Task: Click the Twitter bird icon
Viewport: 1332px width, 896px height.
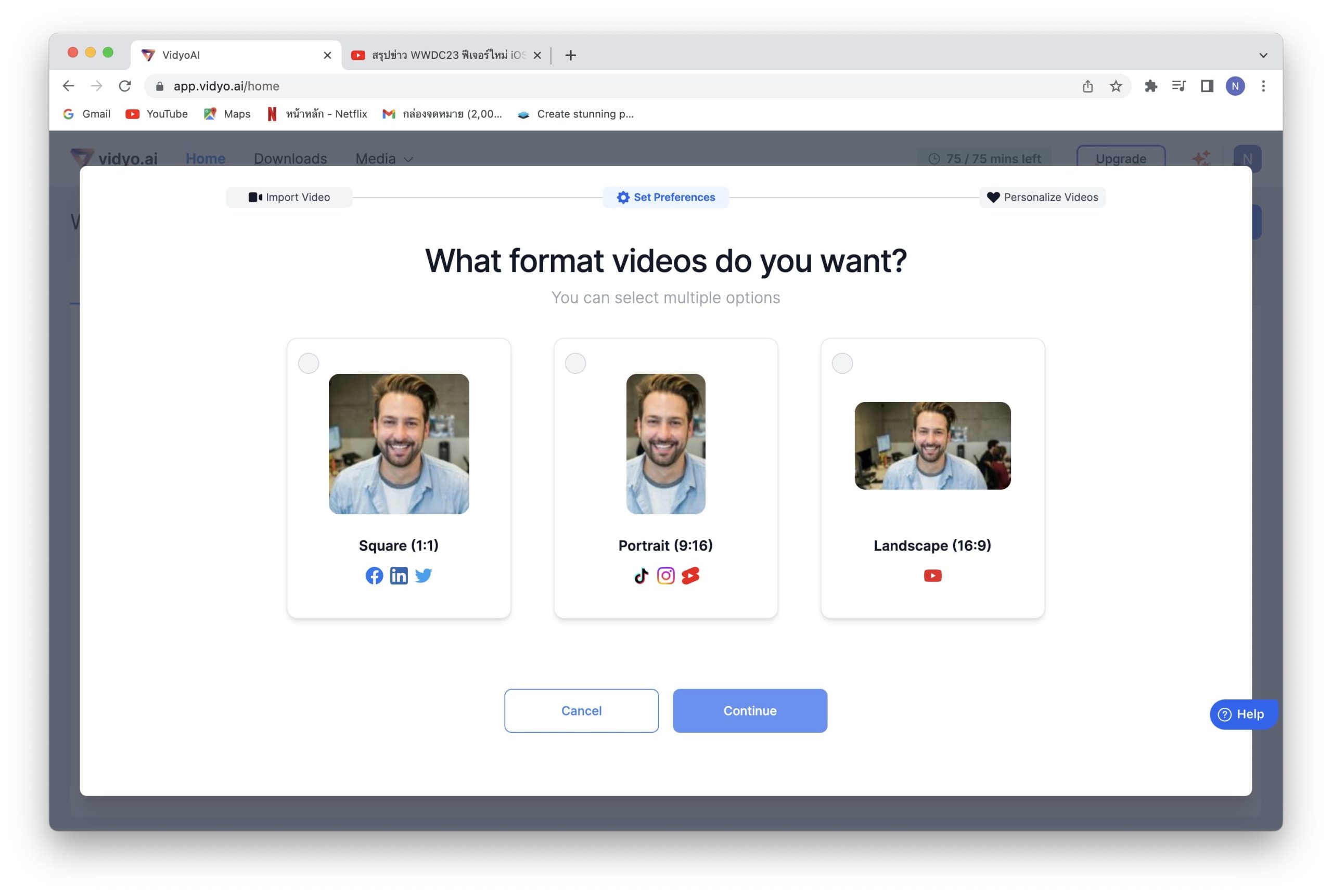Action: tap(423, 576)
